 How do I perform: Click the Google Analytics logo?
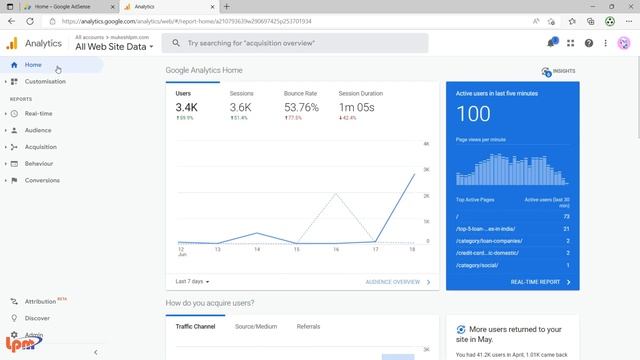pos(12,43)
